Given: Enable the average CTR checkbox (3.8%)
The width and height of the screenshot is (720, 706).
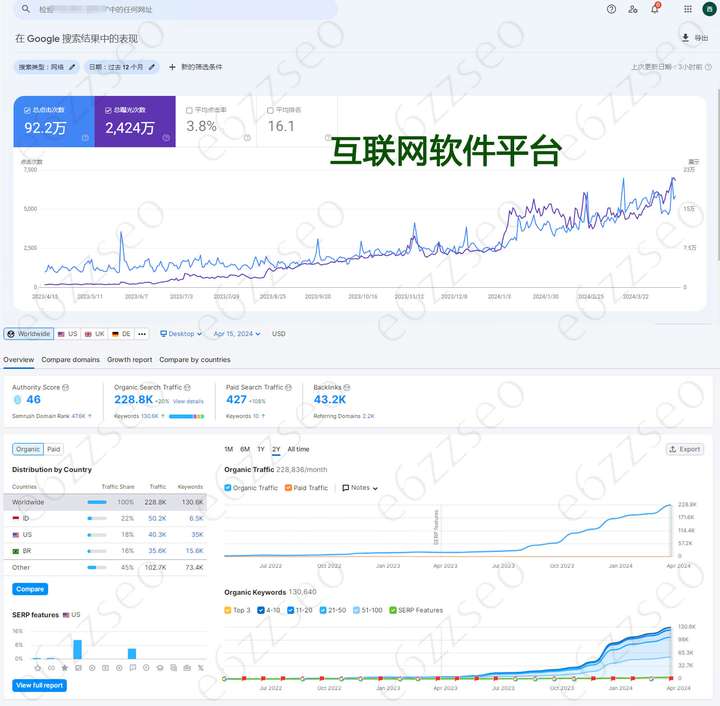Looking at the screenshot, I should pos(189,110).
